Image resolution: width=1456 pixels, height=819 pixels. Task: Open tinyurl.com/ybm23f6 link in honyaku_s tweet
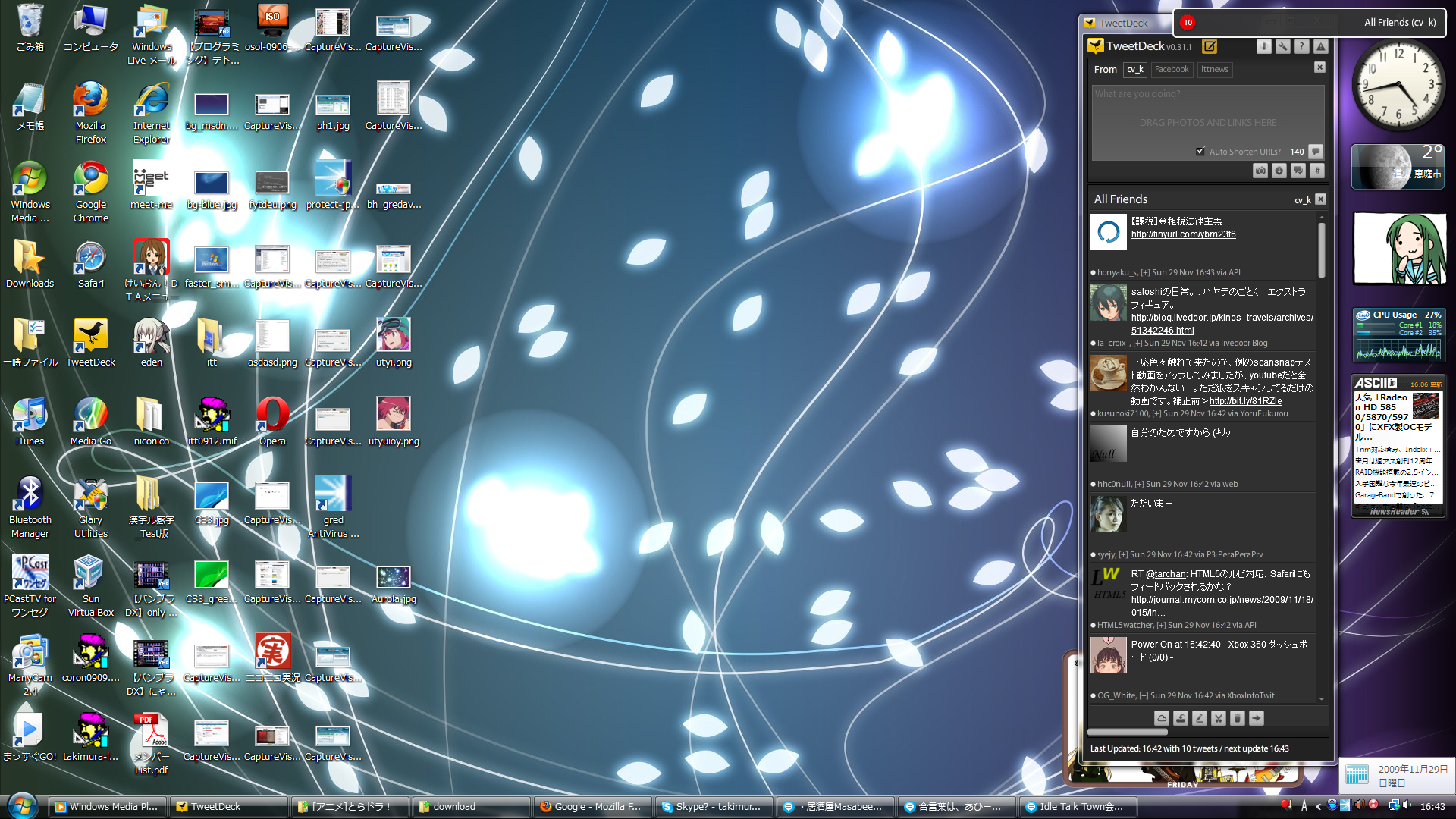tap(1183, 234)
